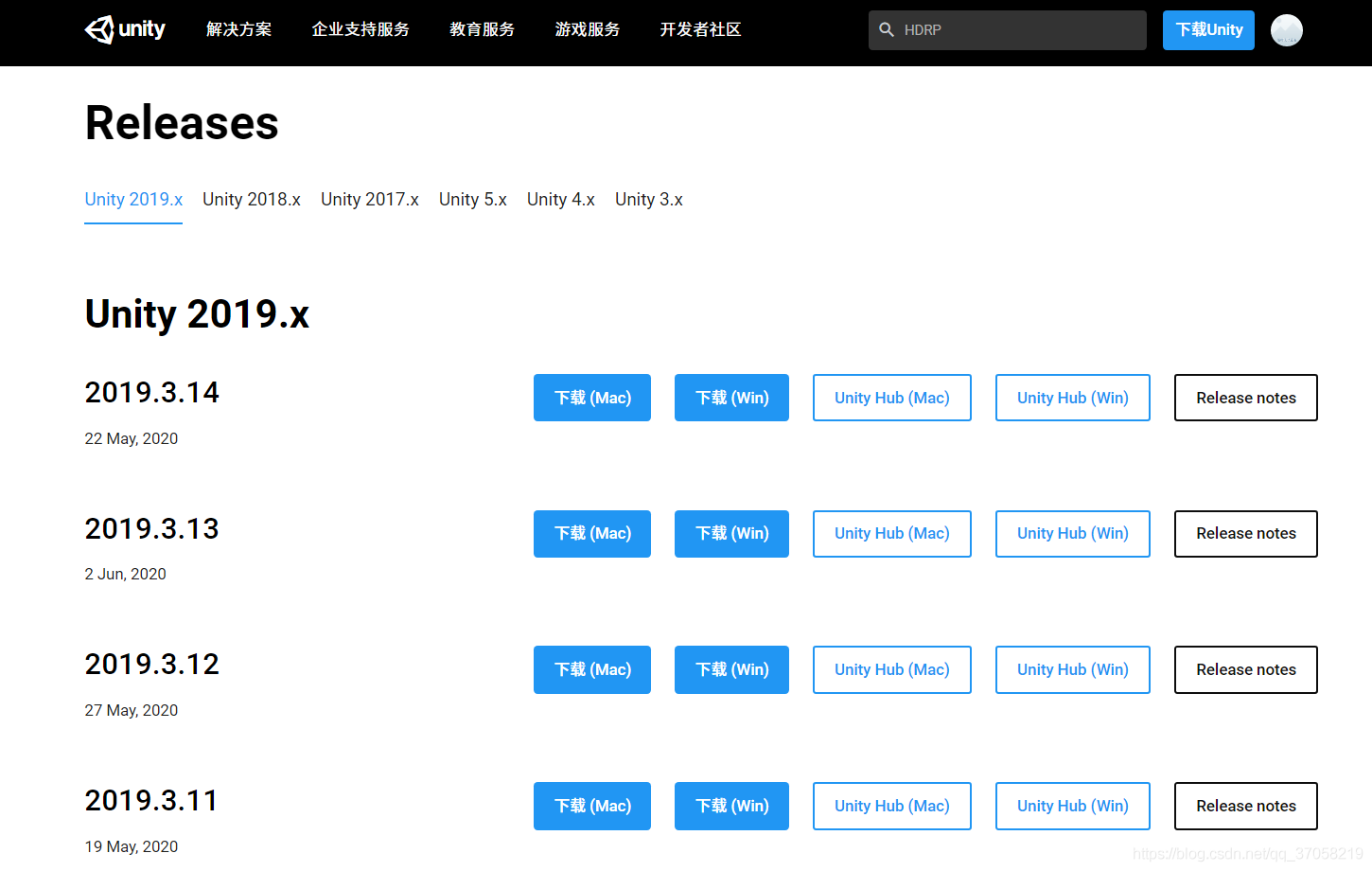
Task: Switch to the Unity 4.x tab
Action: (x=561, y=200)
